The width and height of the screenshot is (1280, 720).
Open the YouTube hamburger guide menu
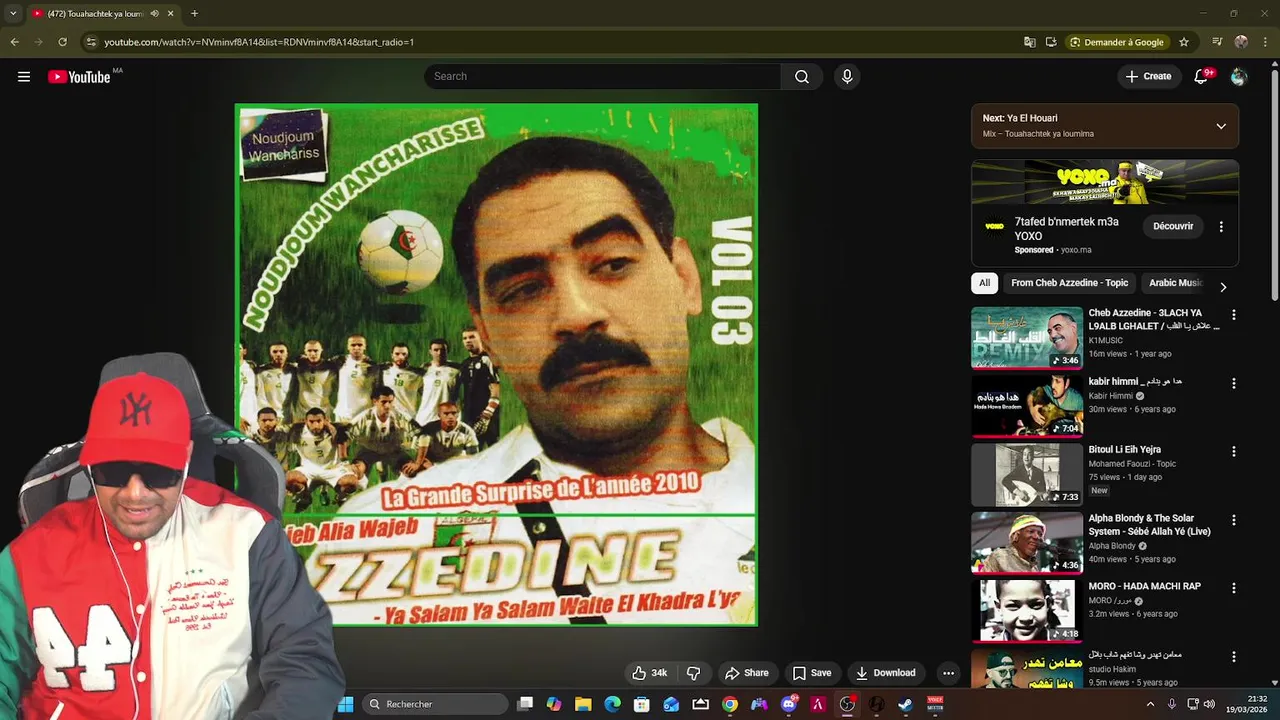pos(24,77)
